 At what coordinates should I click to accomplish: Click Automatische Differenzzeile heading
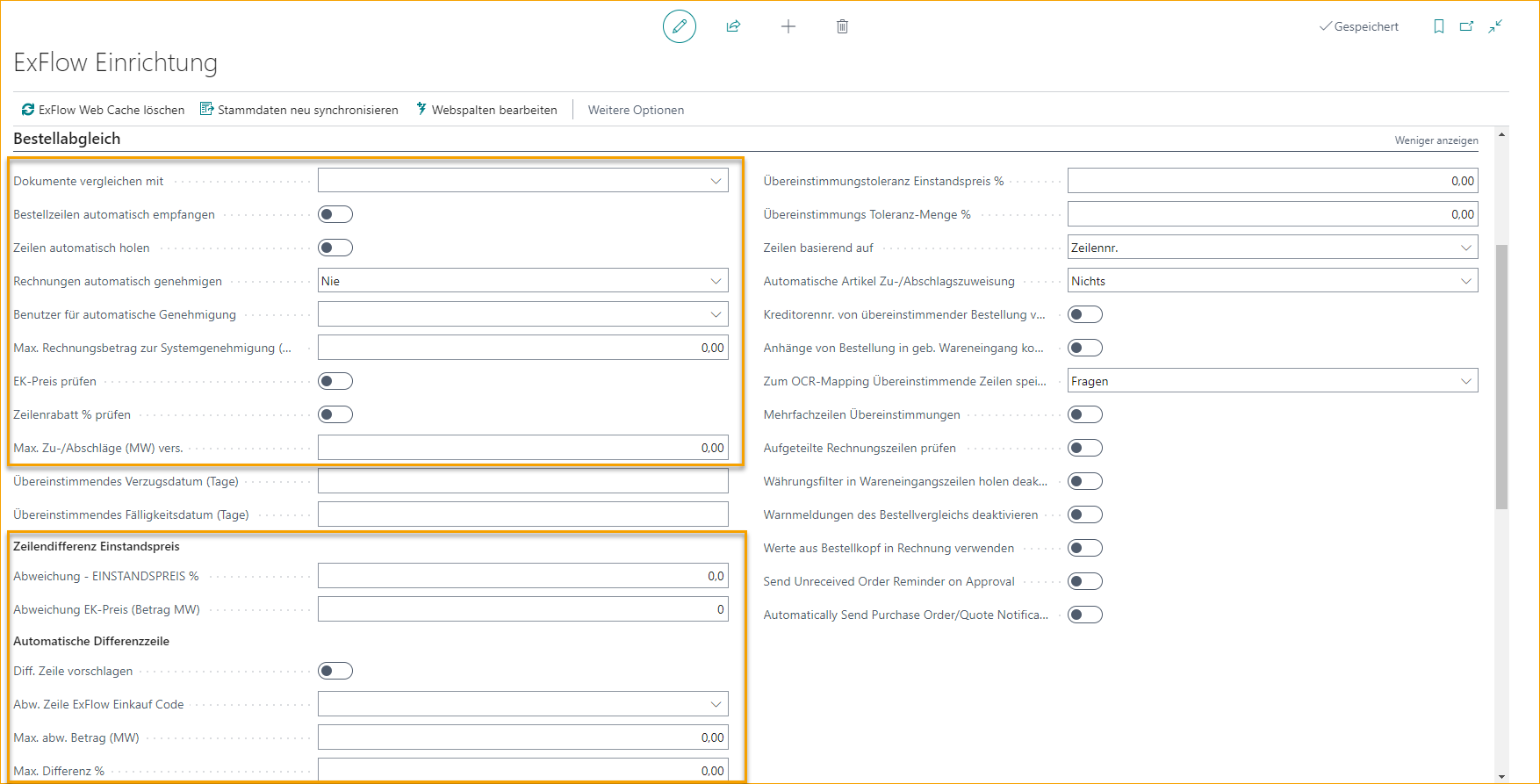91,641
